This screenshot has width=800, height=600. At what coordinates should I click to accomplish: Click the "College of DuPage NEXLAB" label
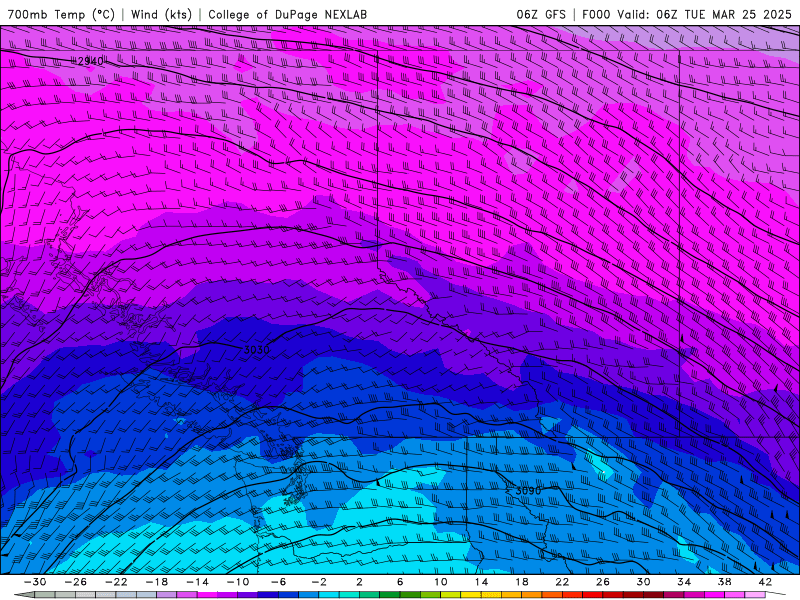click(x=287, y=14)
